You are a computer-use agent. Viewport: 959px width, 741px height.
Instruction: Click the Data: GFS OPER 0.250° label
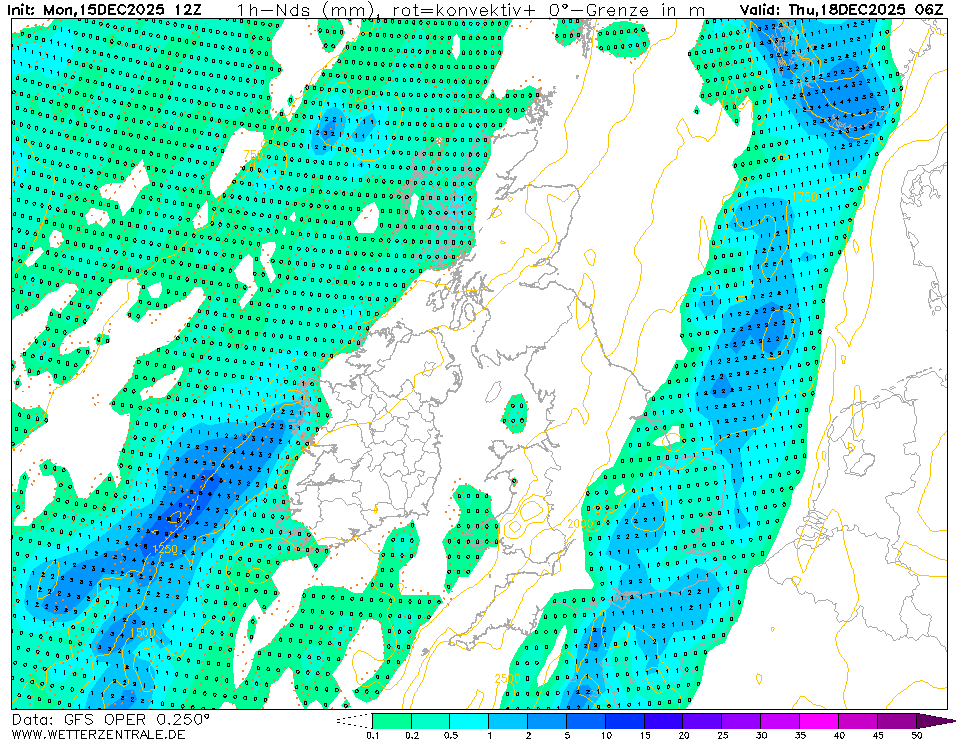(x=111, y=719)
